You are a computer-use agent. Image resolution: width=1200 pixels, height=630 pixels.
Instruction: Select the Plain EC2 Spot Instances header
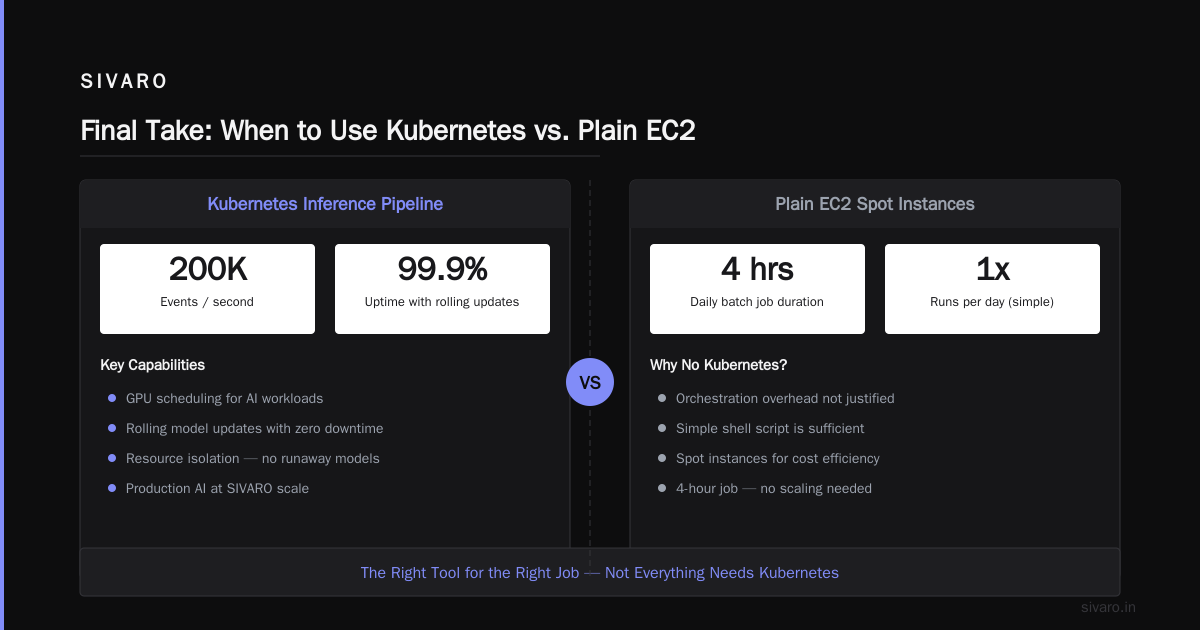coord(875,204)
